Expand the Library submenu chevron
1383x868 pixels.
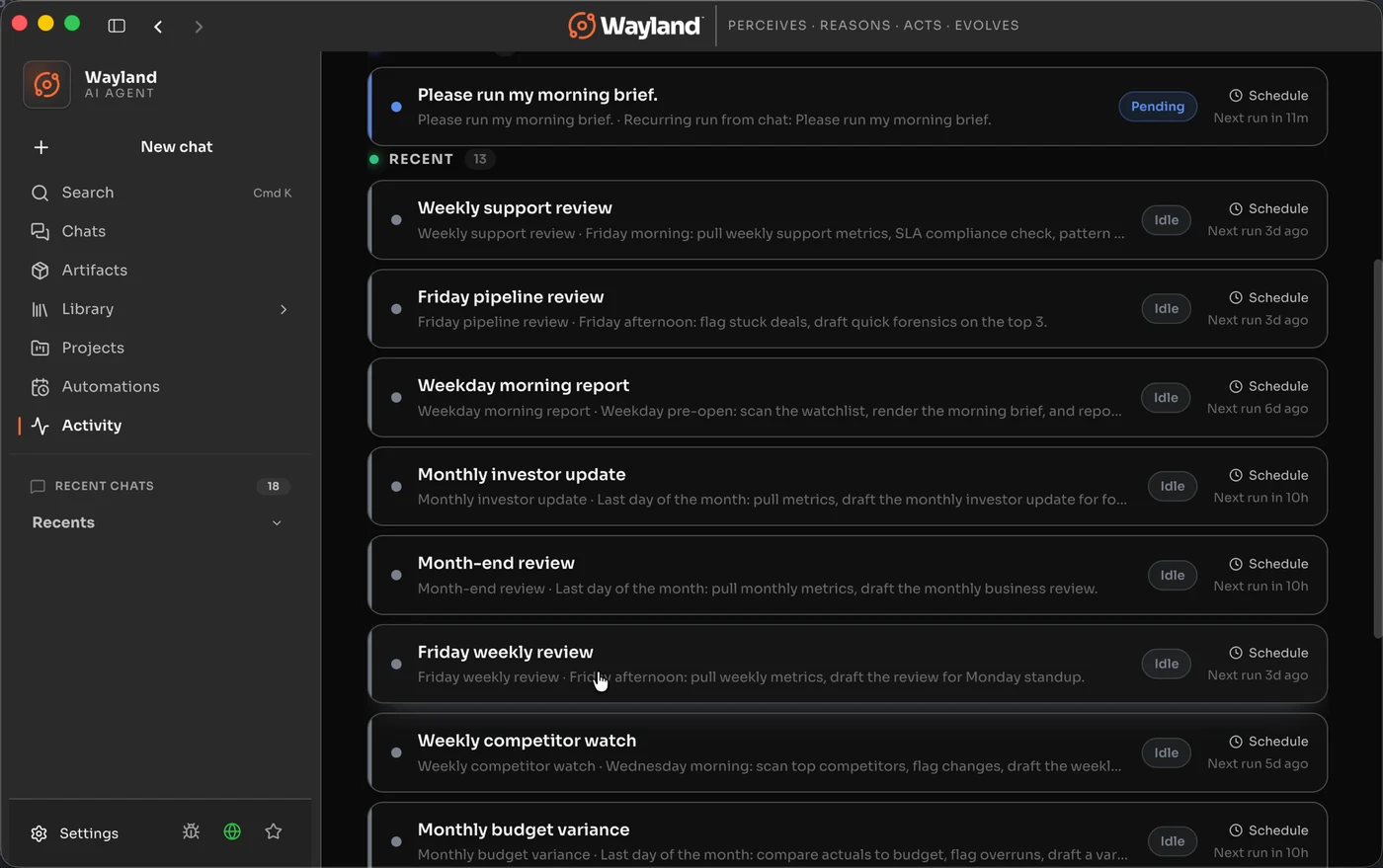coord(284,309)
